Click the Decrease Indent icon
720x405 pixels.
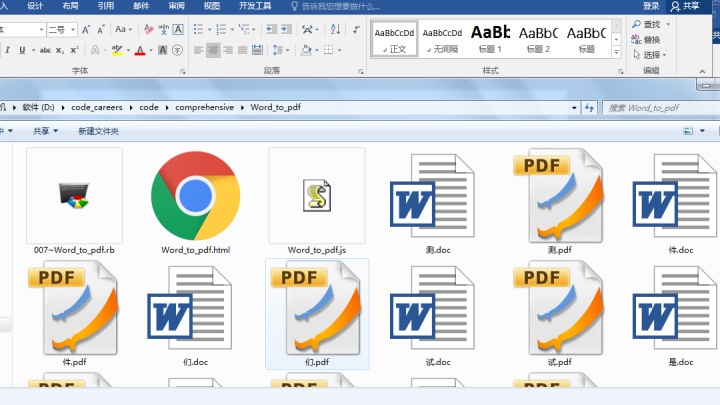pyautogui.click(x=271, y=29)
